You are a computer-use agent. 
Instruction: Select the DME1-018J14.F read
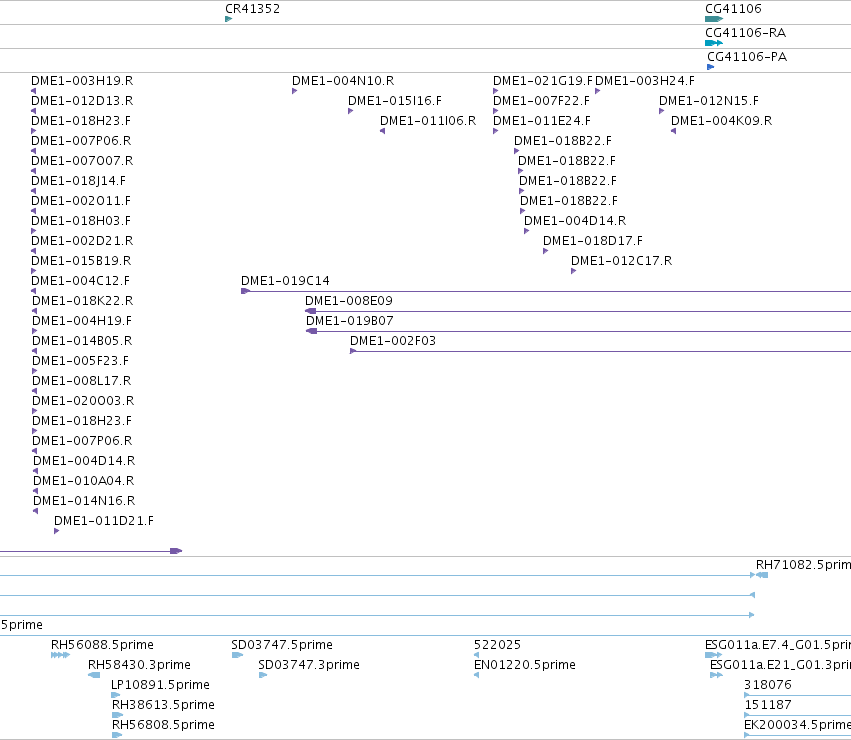(78, 181)
